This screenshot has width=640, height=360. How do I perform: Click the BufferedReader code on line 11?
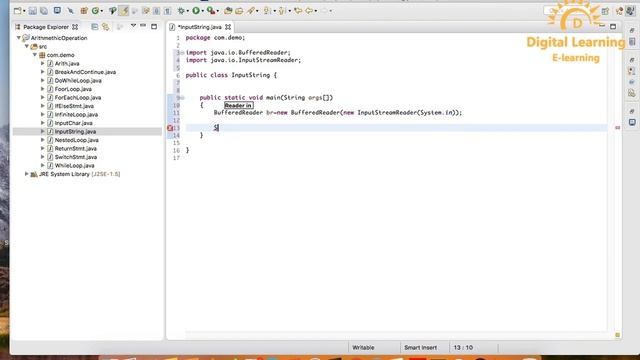point(338,113)
